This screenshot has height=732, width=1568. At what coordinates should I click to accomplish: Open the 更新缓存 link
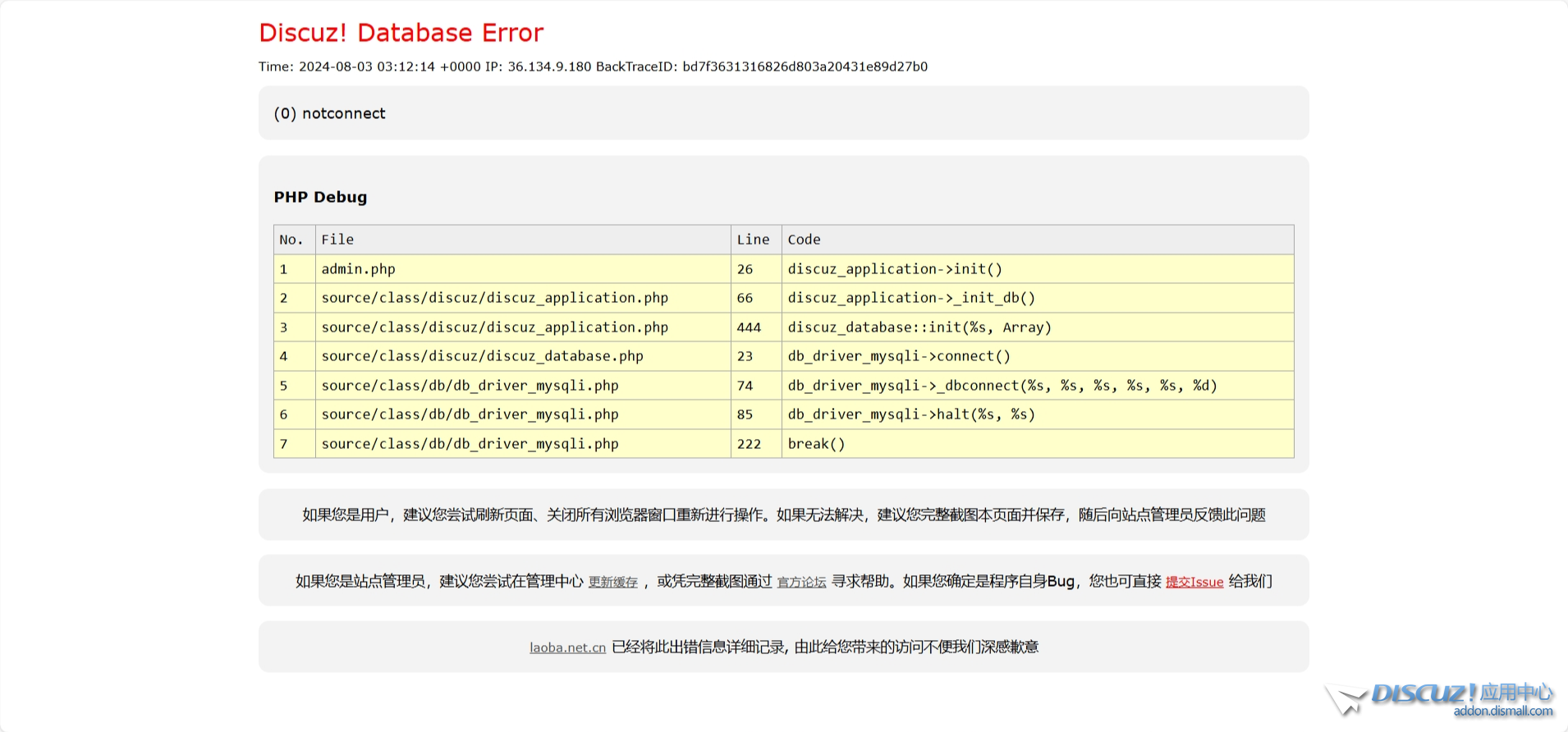click(x=612, y=582)
